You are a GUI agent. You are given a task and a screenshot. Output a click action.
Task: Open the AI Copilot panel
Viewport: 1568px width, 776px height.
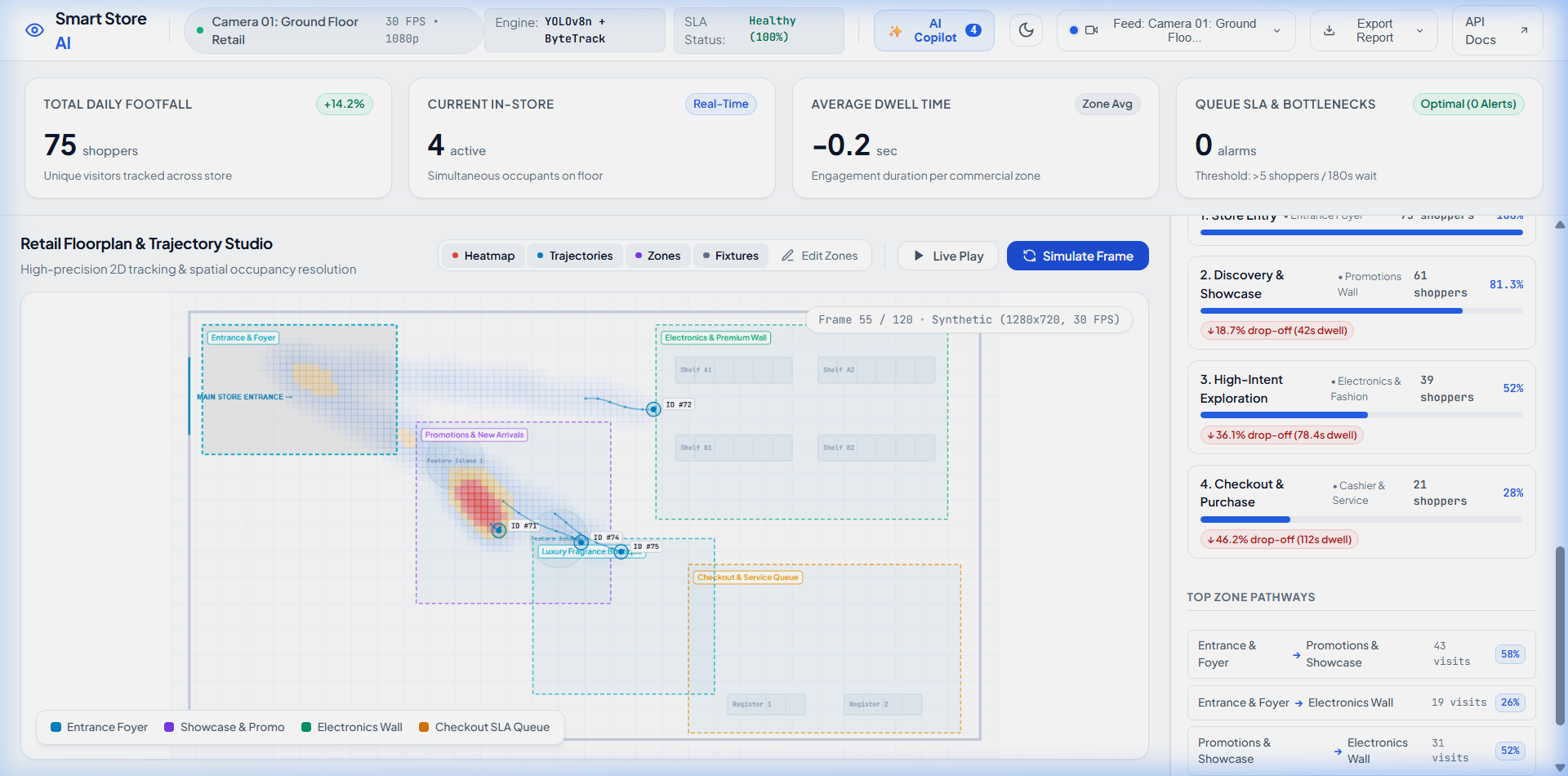934,30
